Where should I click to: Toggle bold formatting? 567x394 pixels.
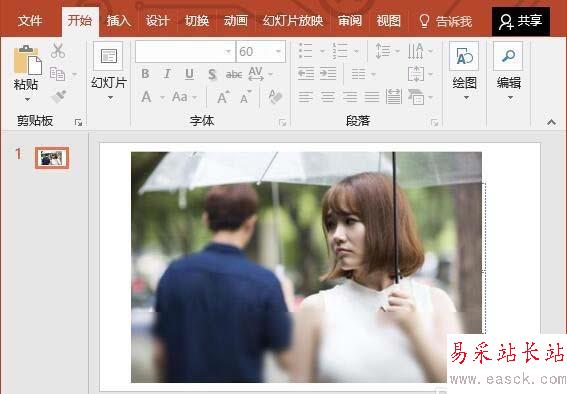point(145,74)
